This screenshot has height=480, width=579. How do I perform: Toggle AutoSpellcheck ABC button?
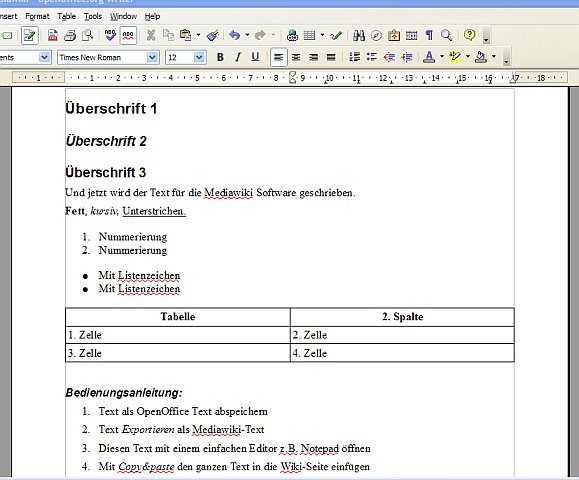[128, 35]
